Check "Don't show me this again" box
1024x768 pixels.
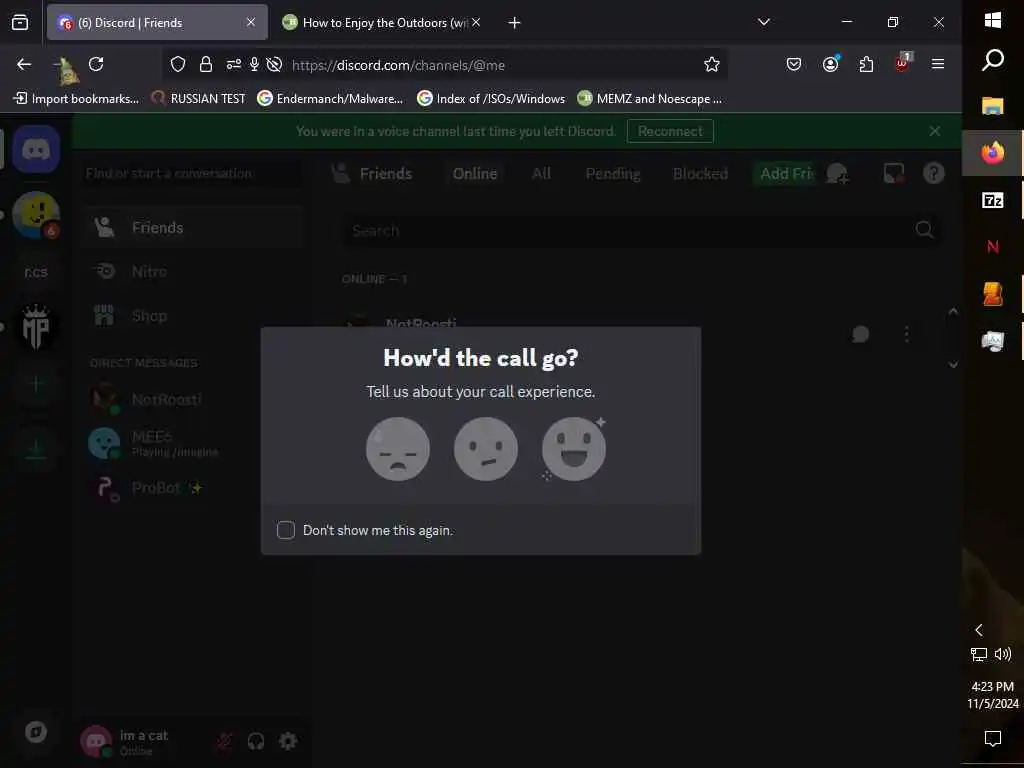tap(286, 530)
